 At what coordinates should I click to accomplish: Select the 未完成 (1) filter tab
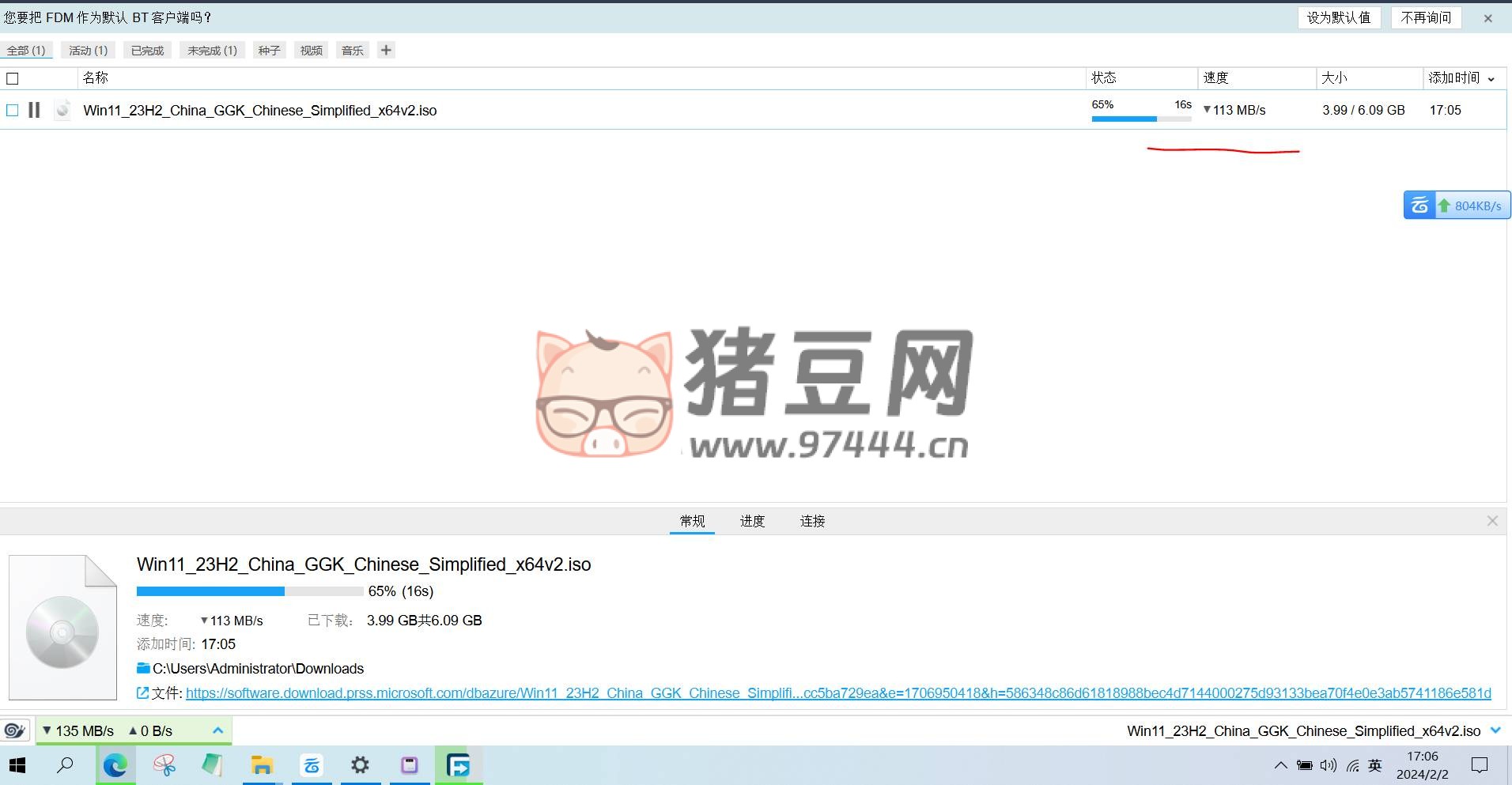[x=212, y=51]
